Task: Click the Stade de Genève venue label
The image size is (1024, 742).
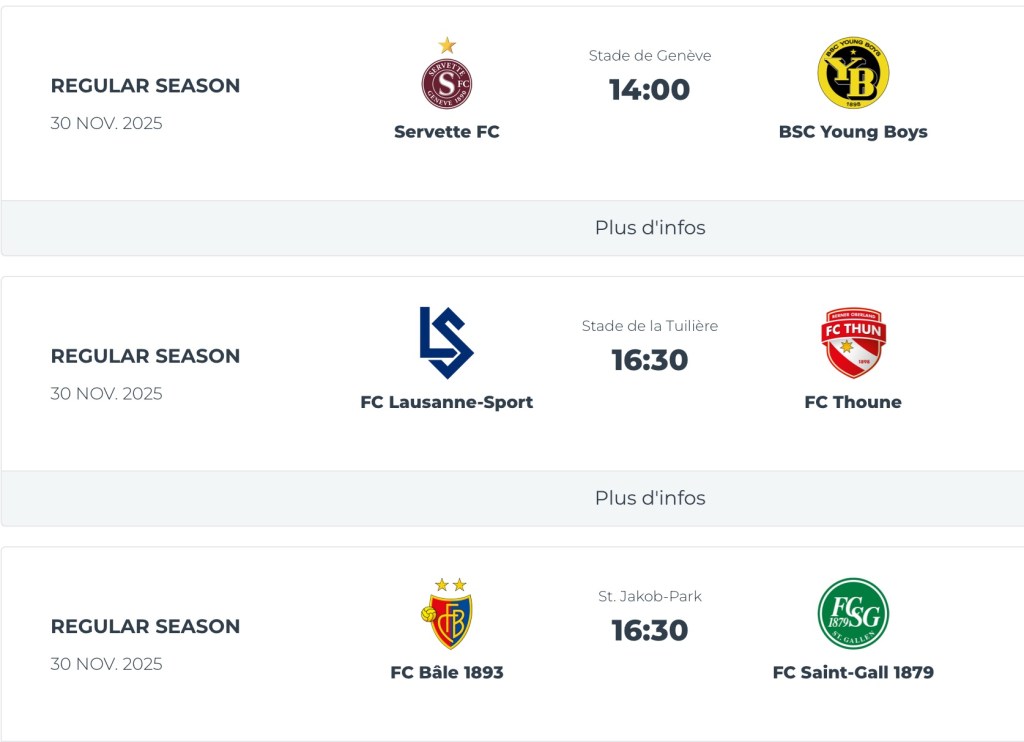Action: tap(650, 56)
